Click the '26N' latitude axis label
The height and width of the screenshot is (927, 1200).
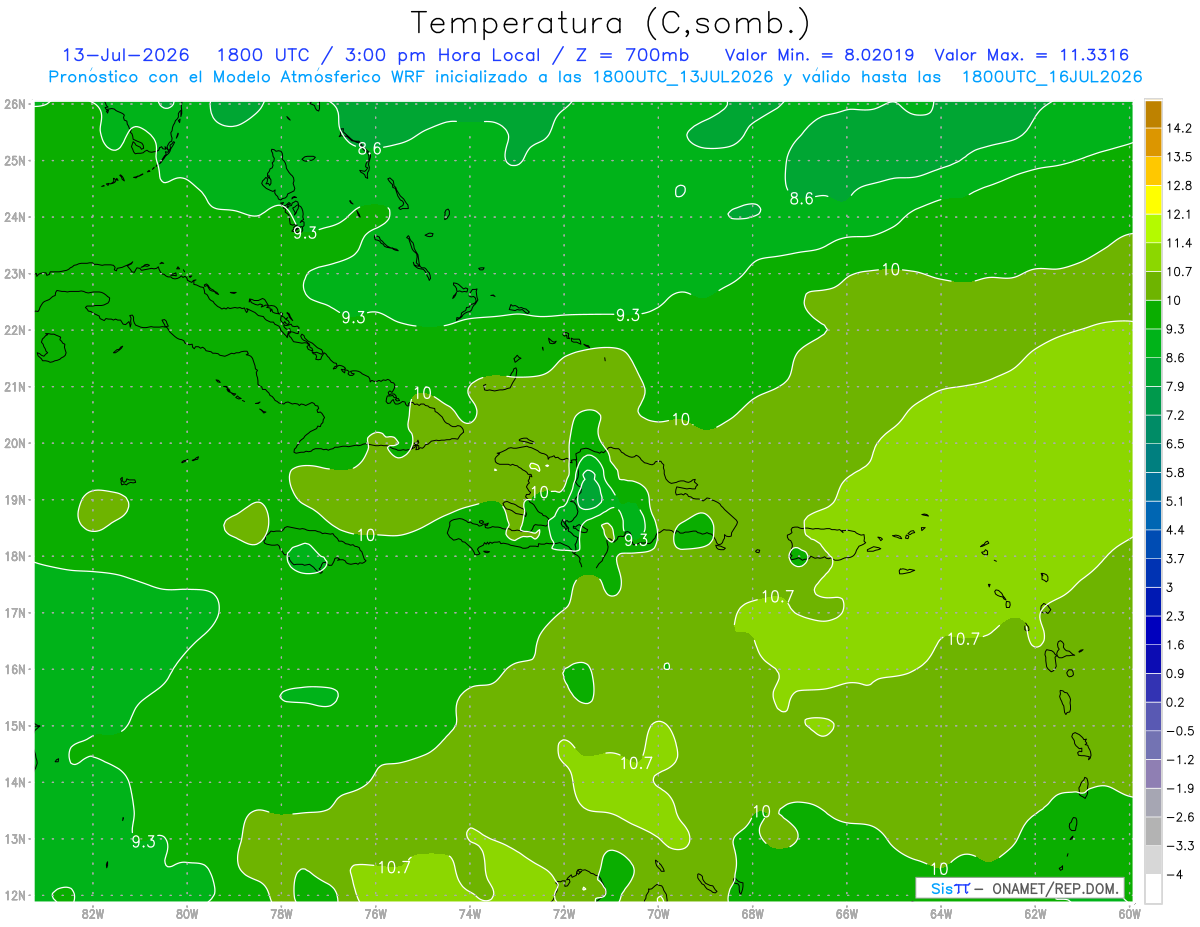coord(15,104)
